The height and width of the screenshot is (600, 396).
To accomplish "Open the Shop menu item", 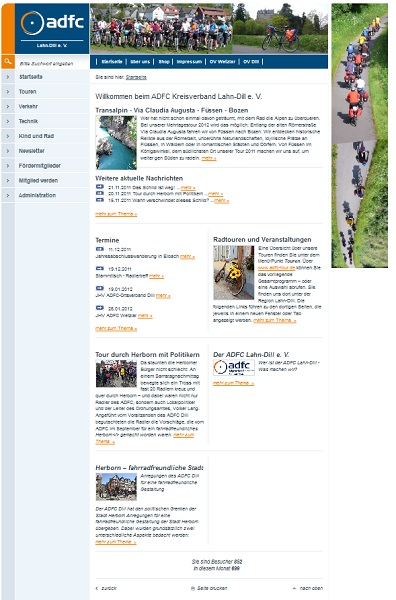I will pos(164,62).
